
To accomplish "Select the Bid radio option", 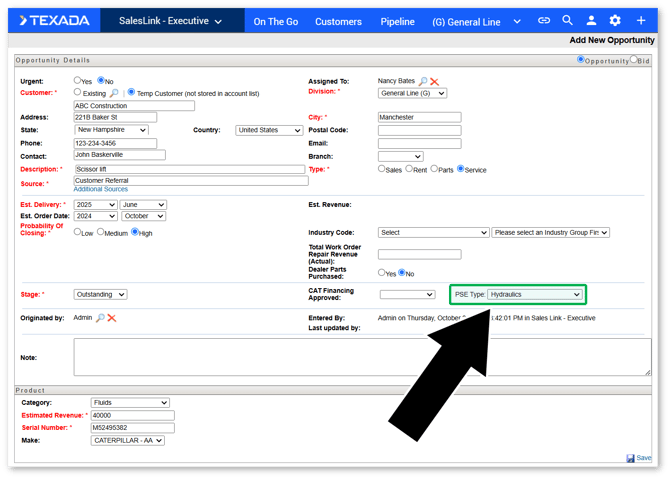I will 634,60.
